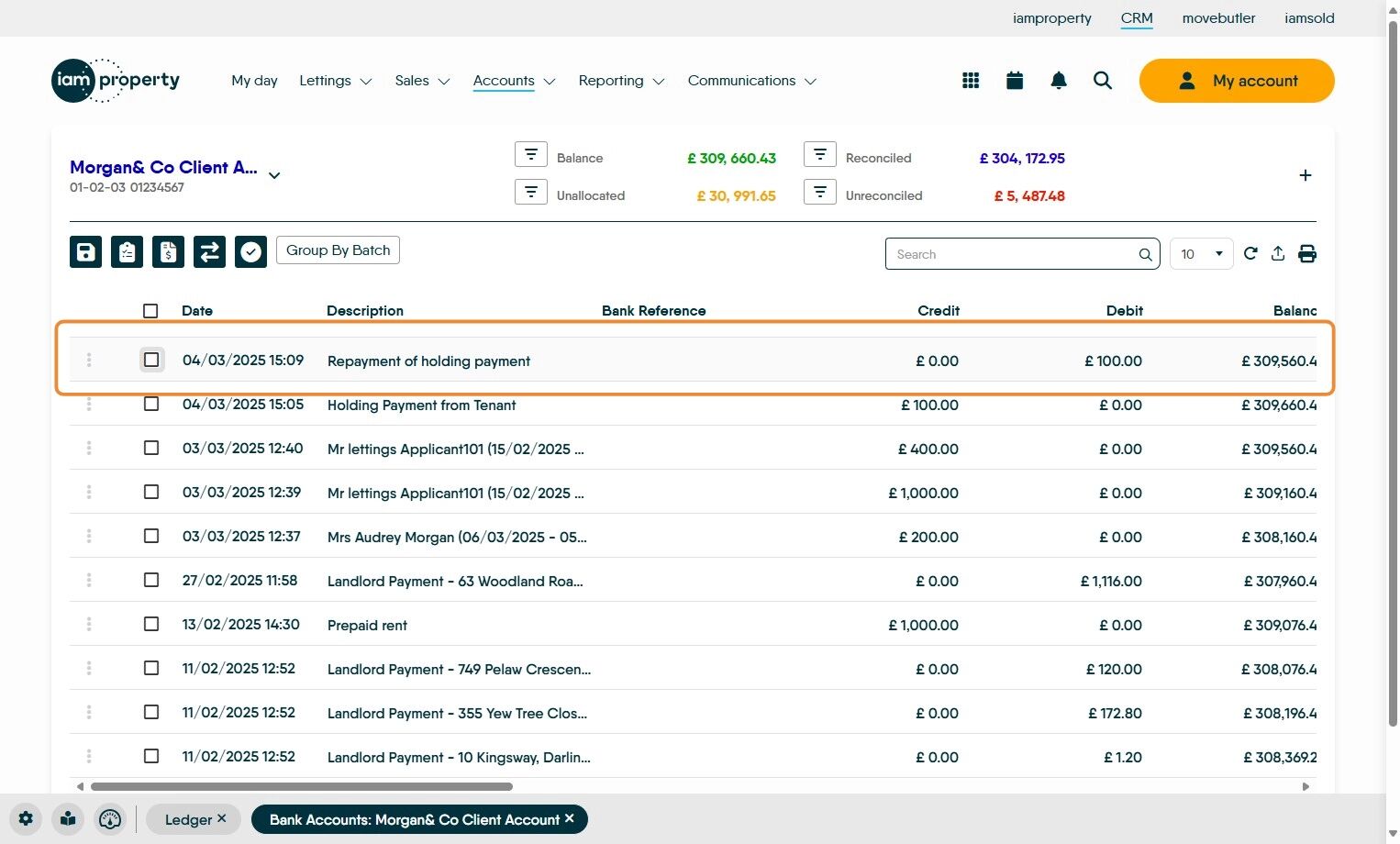Open My account
The height and width of the screenshot is (844, 1400).
tap(1236, 81)
